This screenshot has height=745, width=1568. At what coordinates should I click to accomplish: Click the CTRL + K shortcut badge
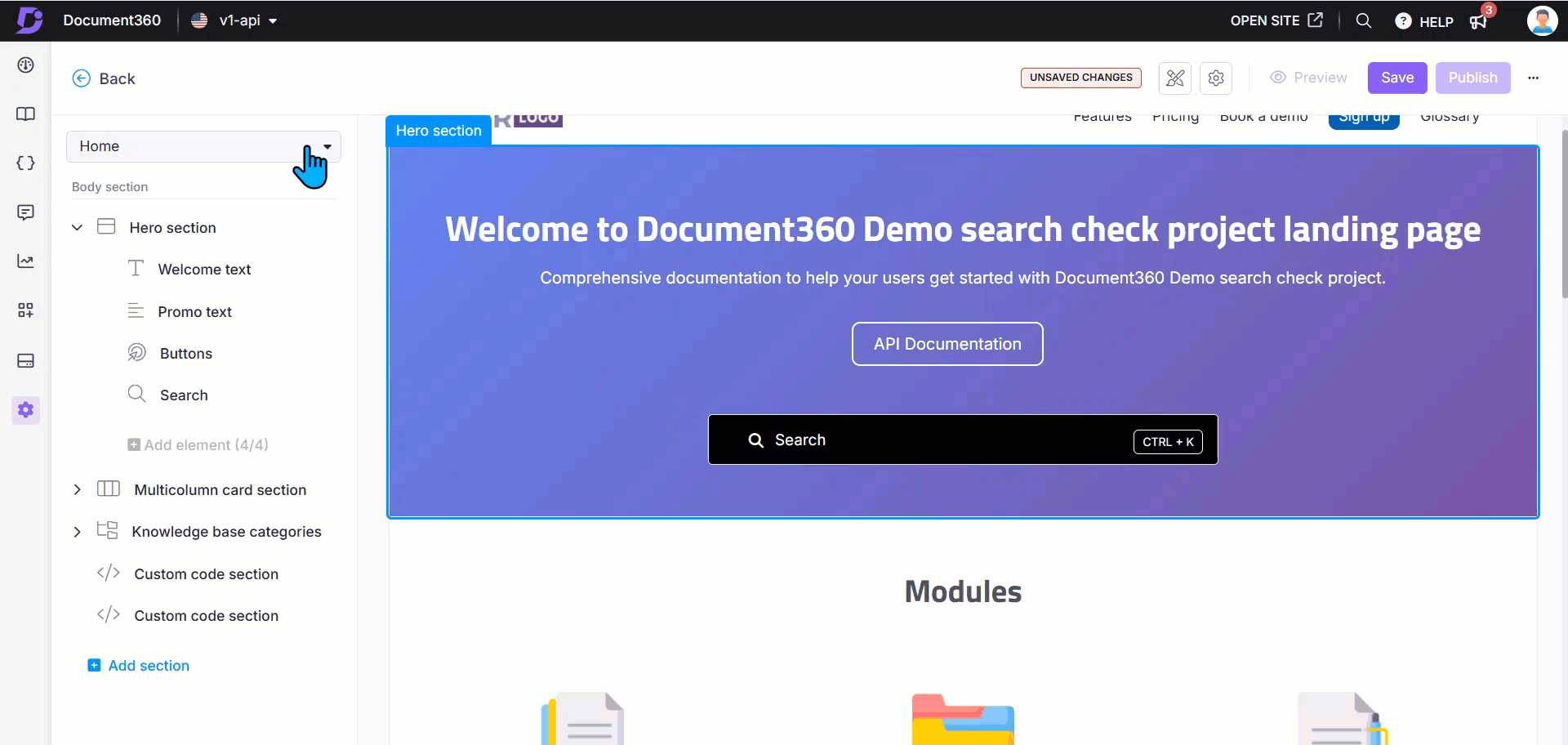1168,442
